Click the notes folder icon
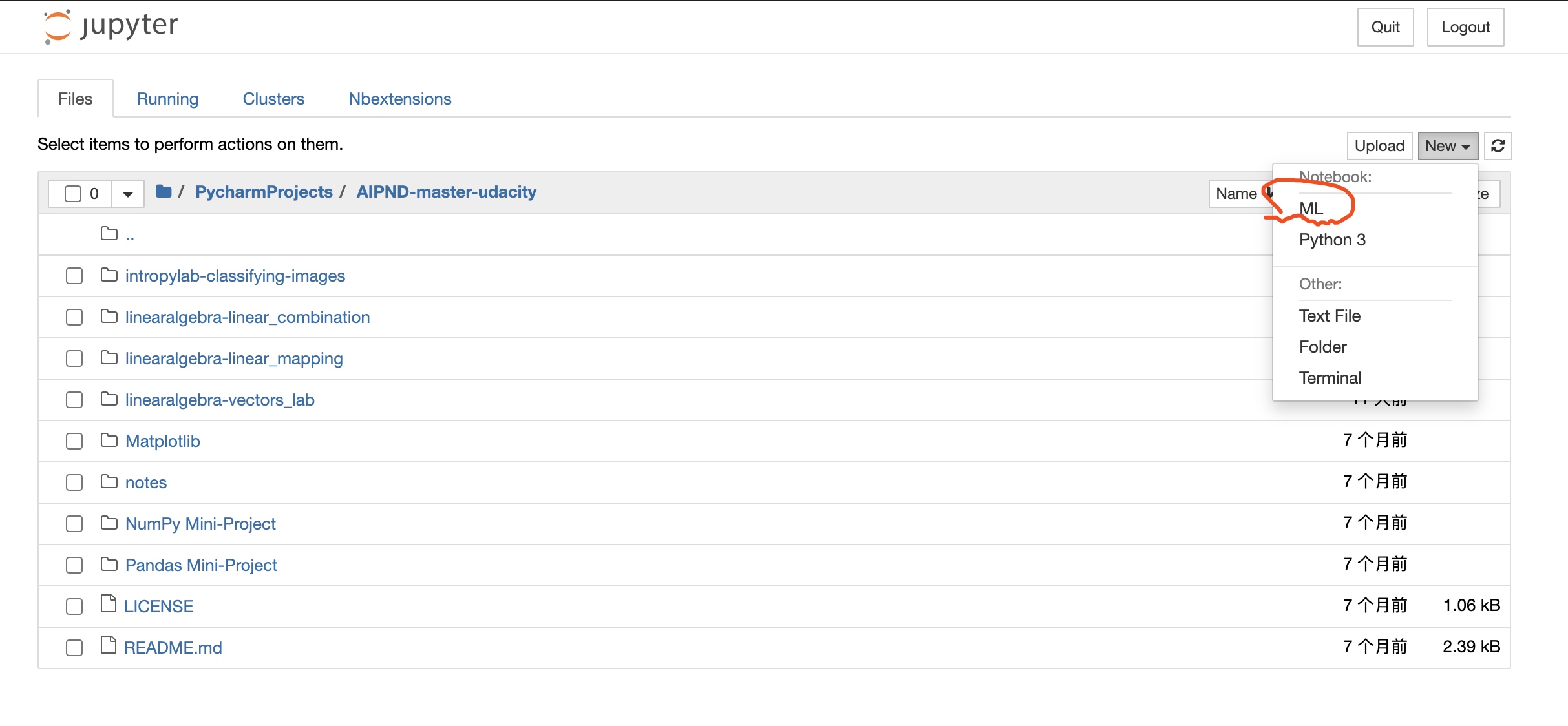 click(109, 482)
